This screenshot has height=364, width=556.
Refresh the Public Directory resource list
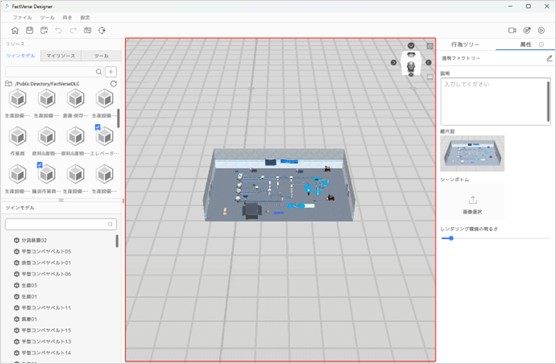coord(113,84)
